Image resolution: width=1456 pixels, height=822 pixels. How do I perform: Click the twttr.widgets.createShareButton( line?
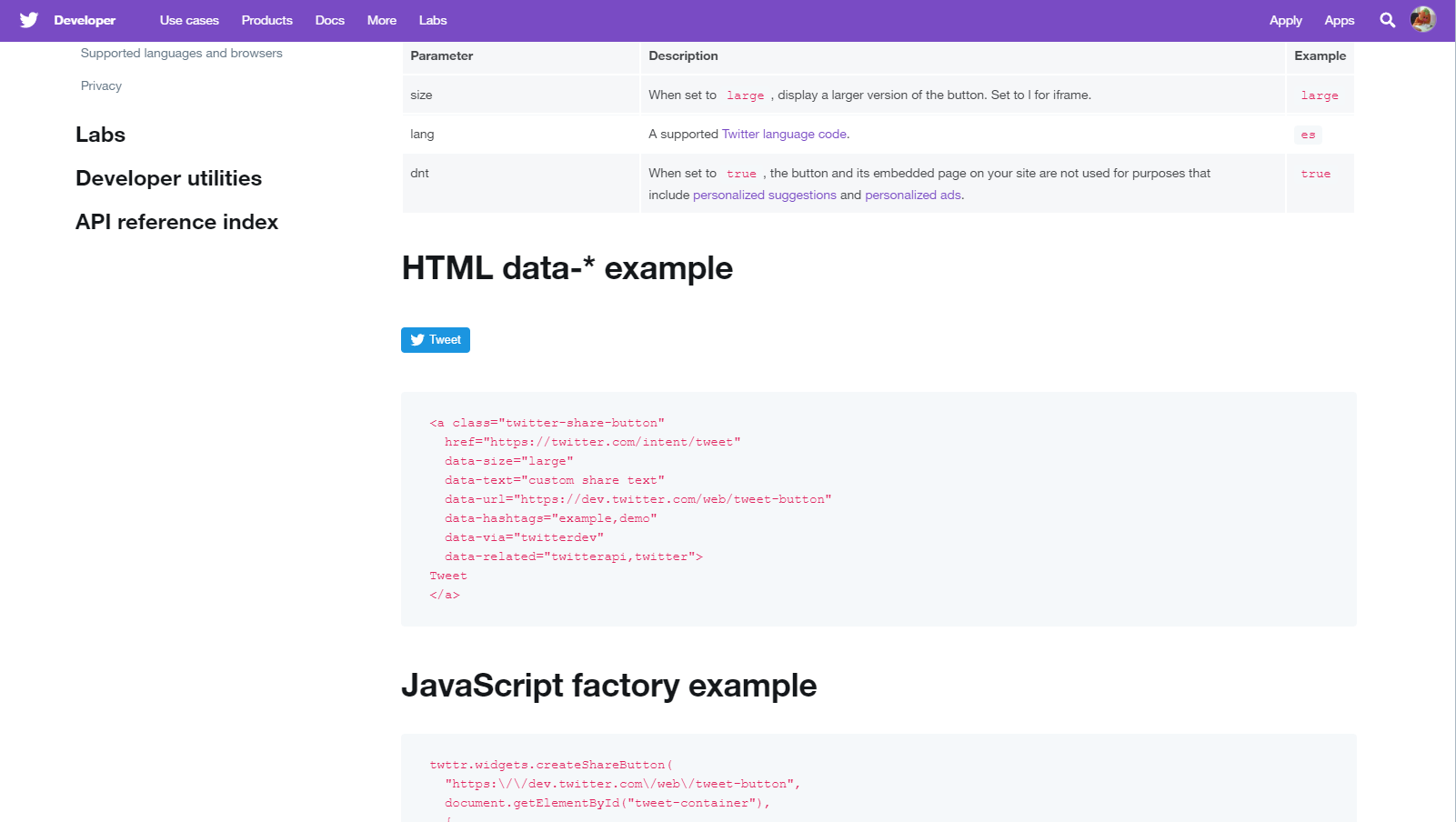pyautogui.click(x=551, y=765)
